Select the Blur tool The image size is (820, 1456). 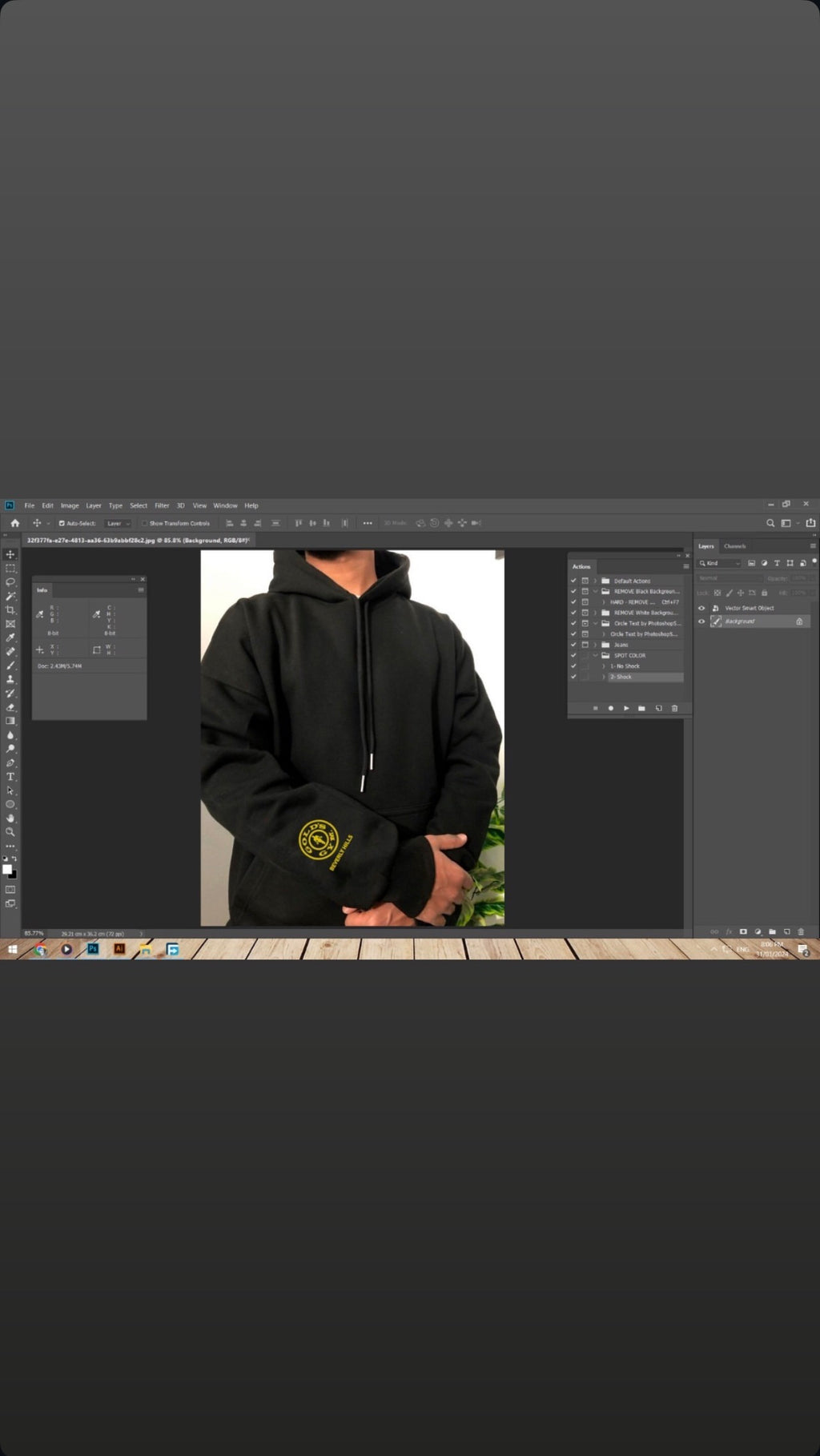click(10, 734)
